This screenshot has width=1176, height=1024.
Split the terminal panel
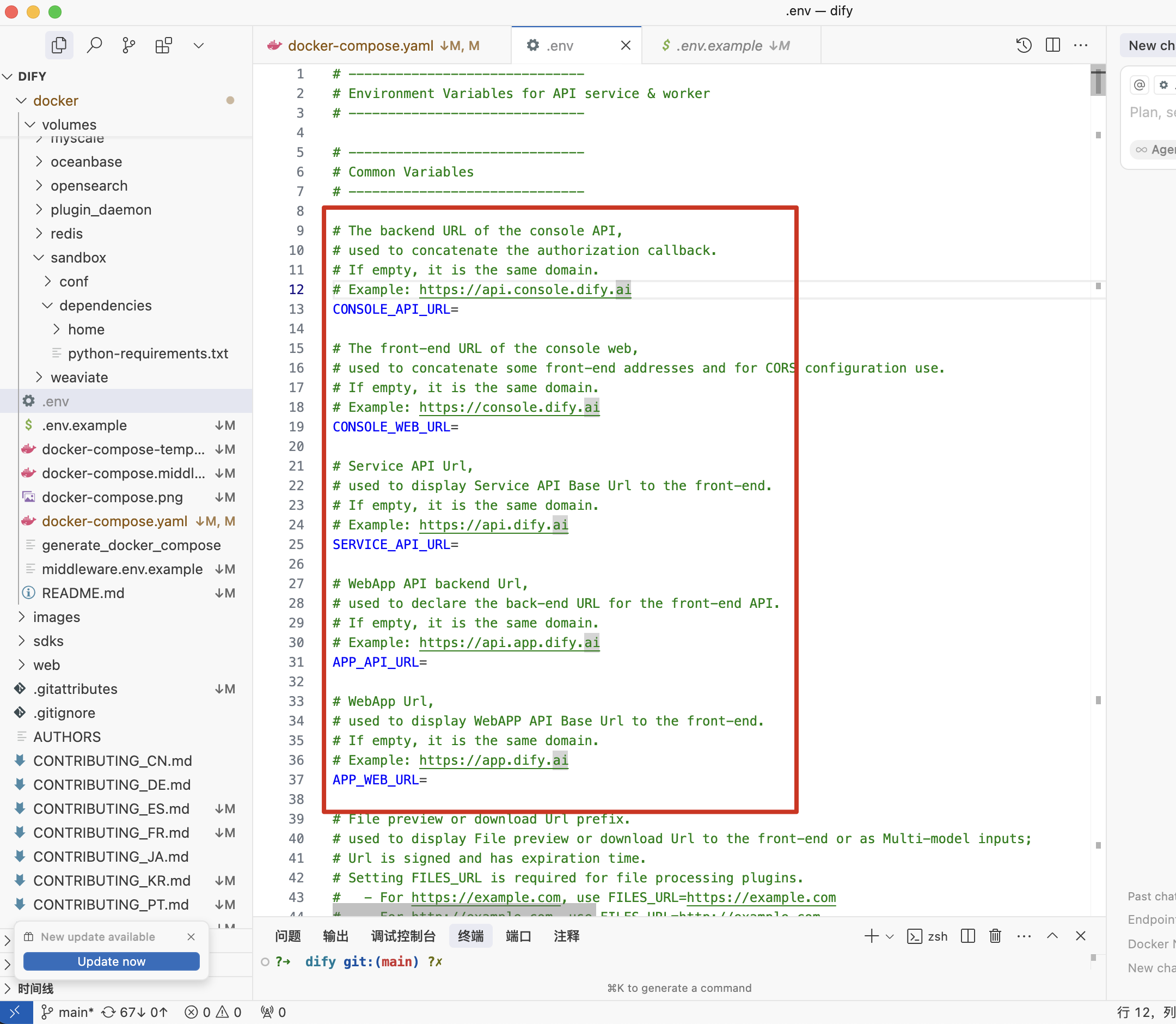click(967, 936)
